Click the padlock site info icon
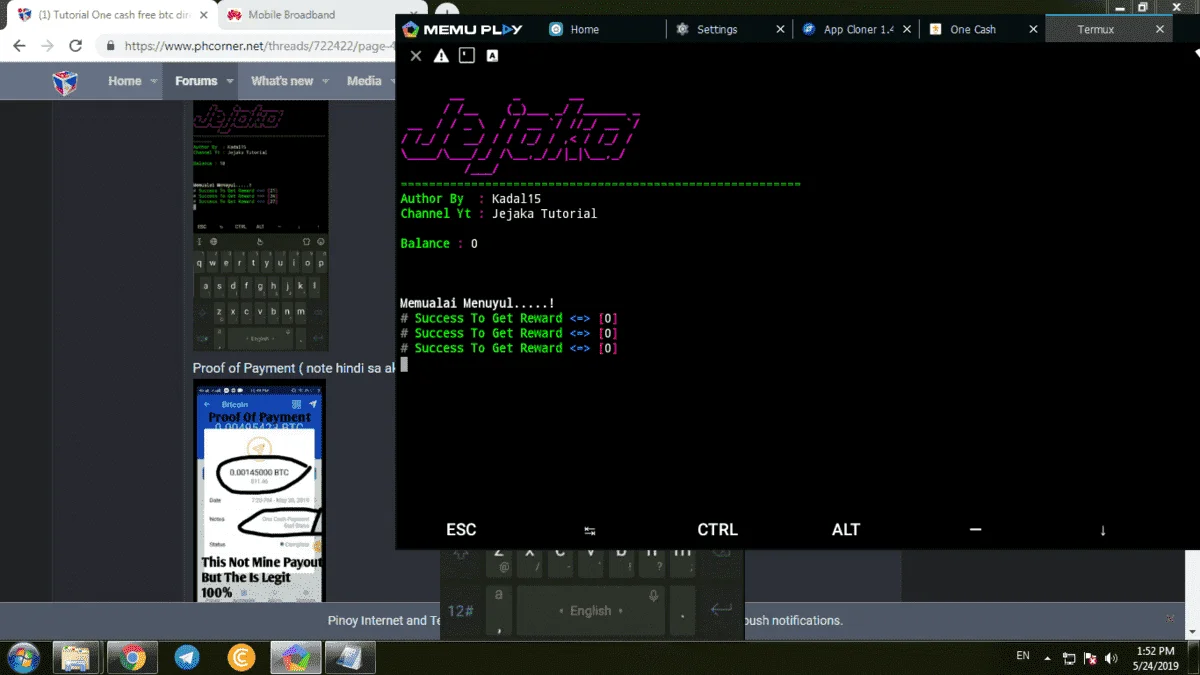 pyautogui.click(x=110, y=46)
